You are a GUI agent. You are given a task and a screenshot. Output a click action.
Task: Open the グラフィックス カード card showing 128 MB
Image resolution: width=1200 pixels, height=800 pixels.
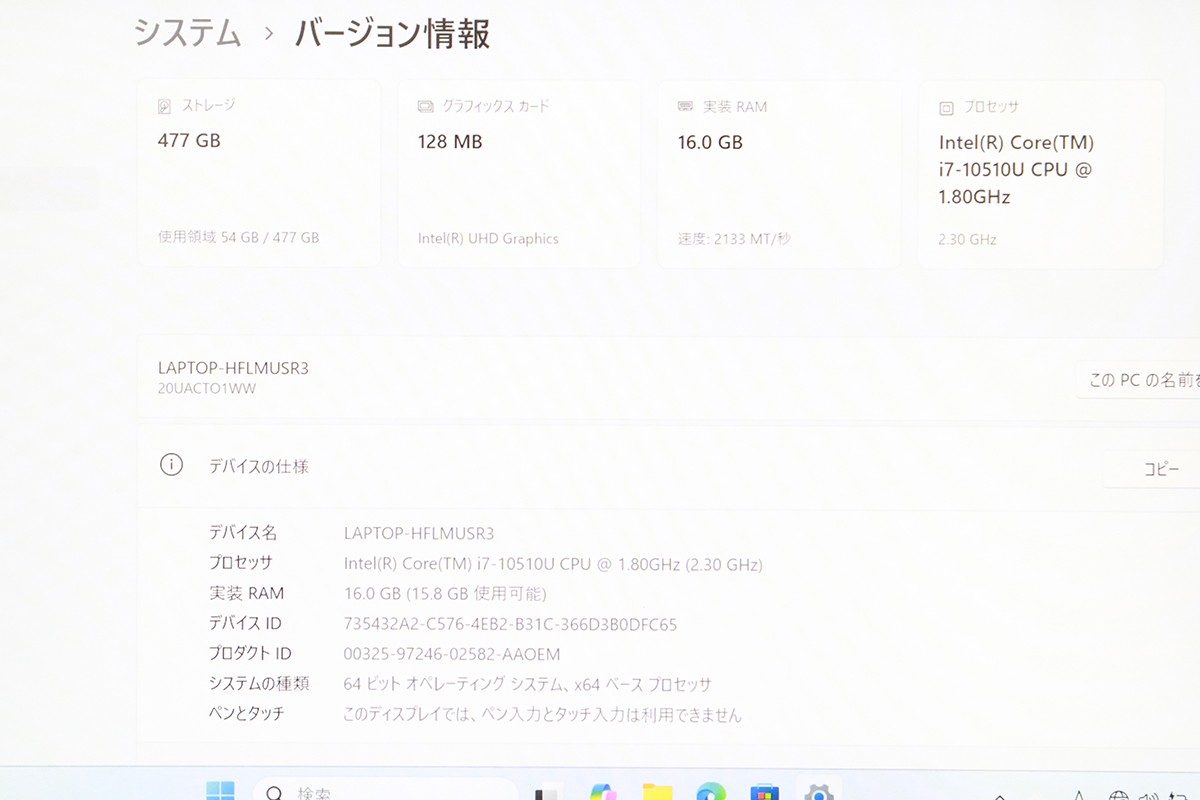519,174
